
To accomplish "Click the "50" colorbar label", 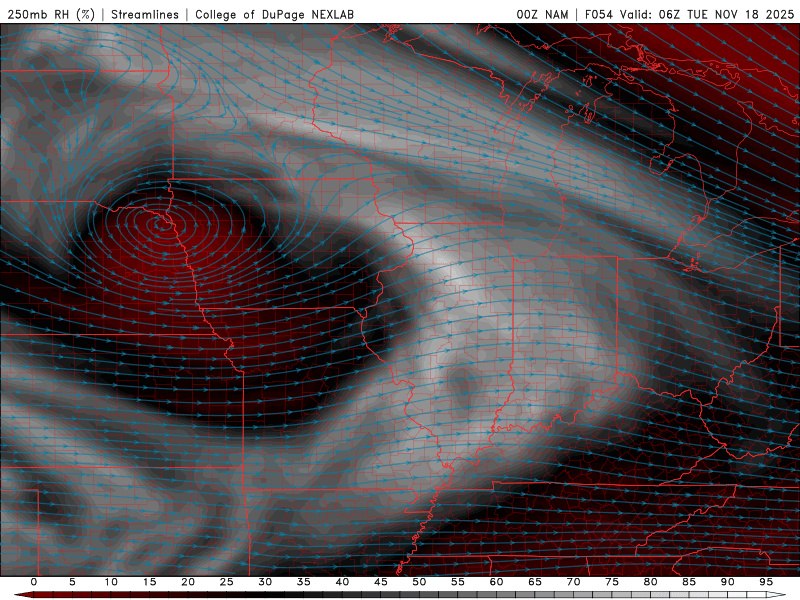I will pyautogui.click(x=419, y=582).
